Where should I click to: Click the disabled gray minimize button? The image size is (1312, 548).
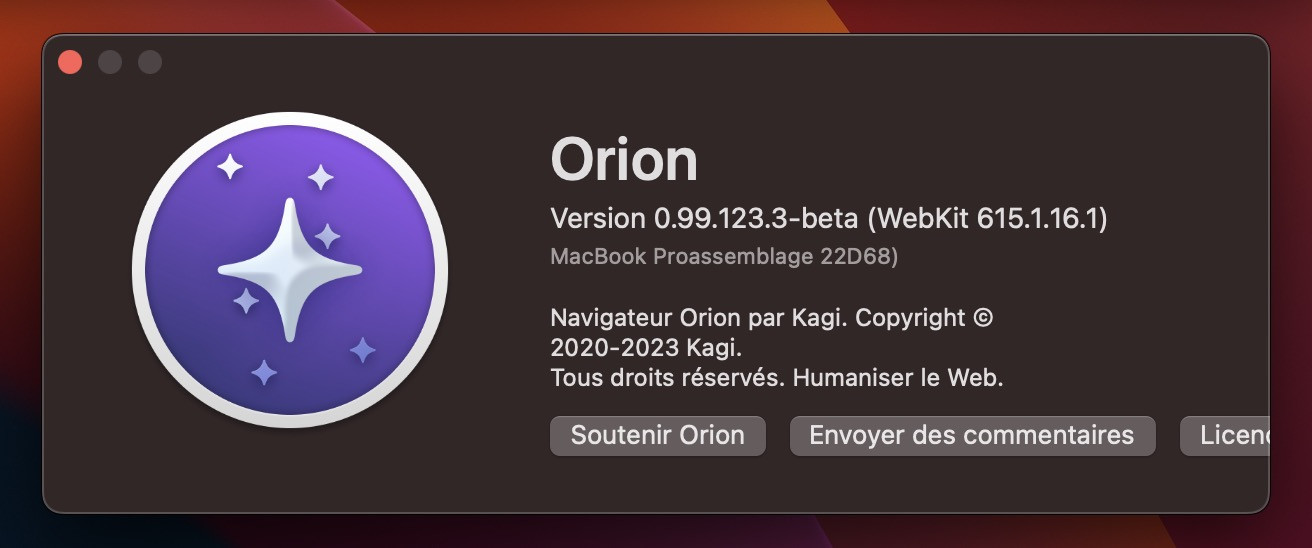110,62
